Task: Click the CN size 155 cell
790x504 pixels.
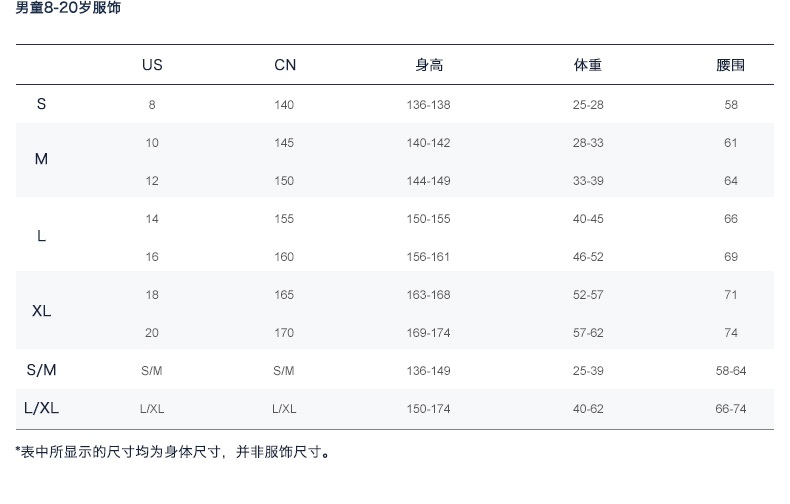Action: click(x=284, y=219)
